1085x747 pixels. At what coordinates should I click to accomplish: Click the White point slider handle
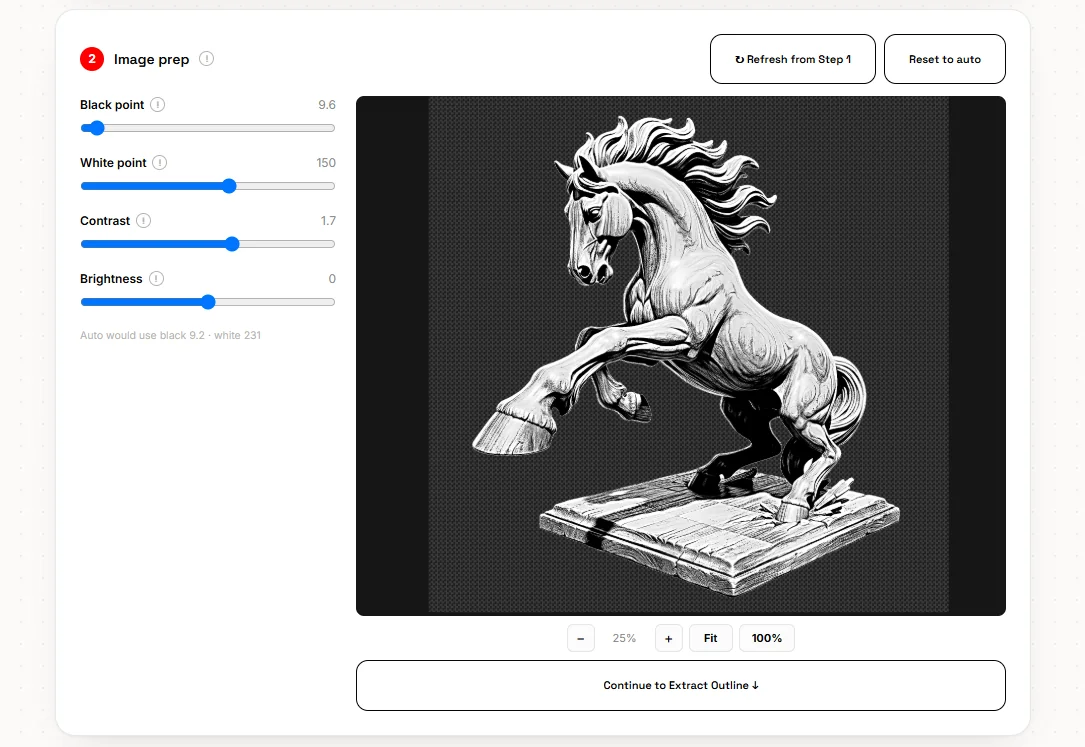coord(229,186)
